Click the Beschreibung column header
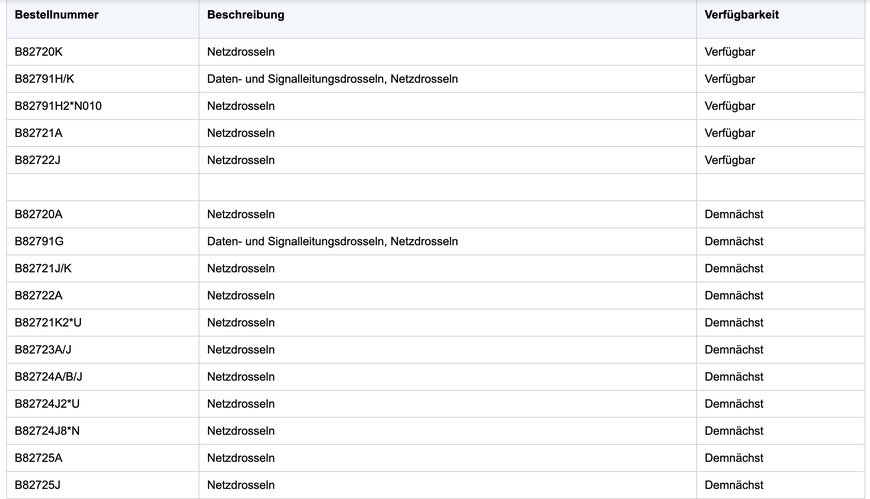The width and height of the screenshot is (870, 499). 246,15
